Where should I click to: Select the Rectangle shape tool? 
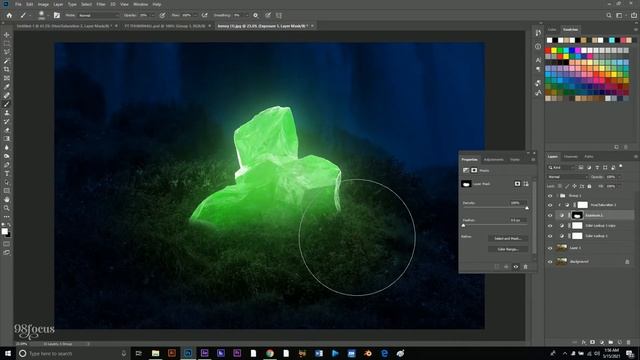(7, 191)
